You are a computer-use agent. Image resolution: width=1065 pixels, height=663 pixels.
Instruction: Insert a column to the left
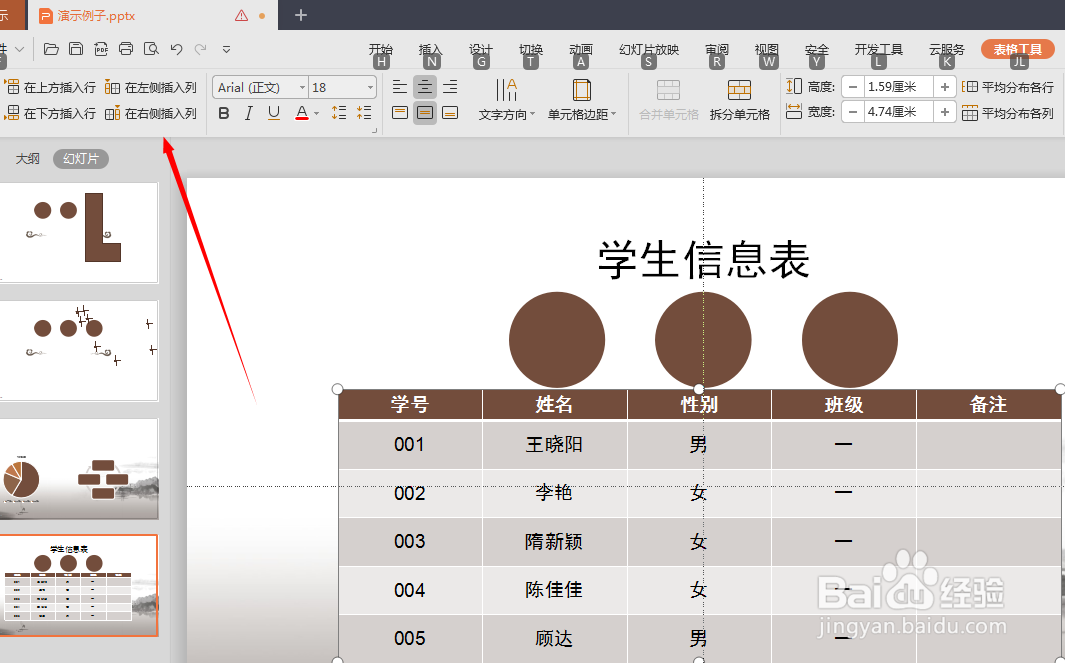pos(150,87)
